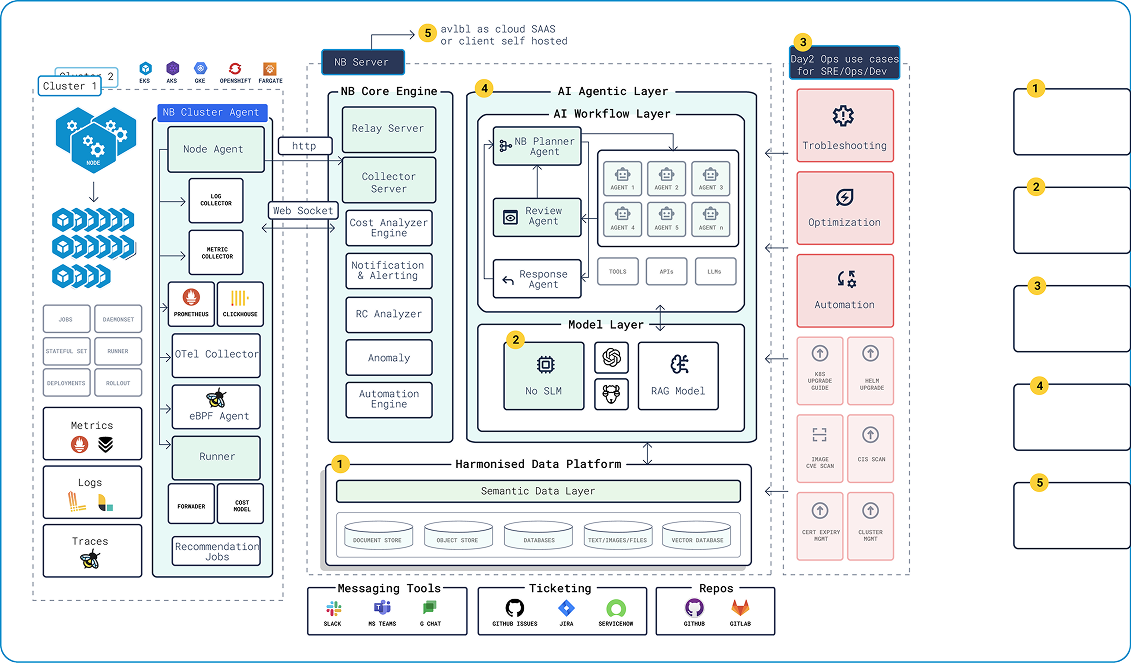Click the No SLM chip icon

coord(544,365)
